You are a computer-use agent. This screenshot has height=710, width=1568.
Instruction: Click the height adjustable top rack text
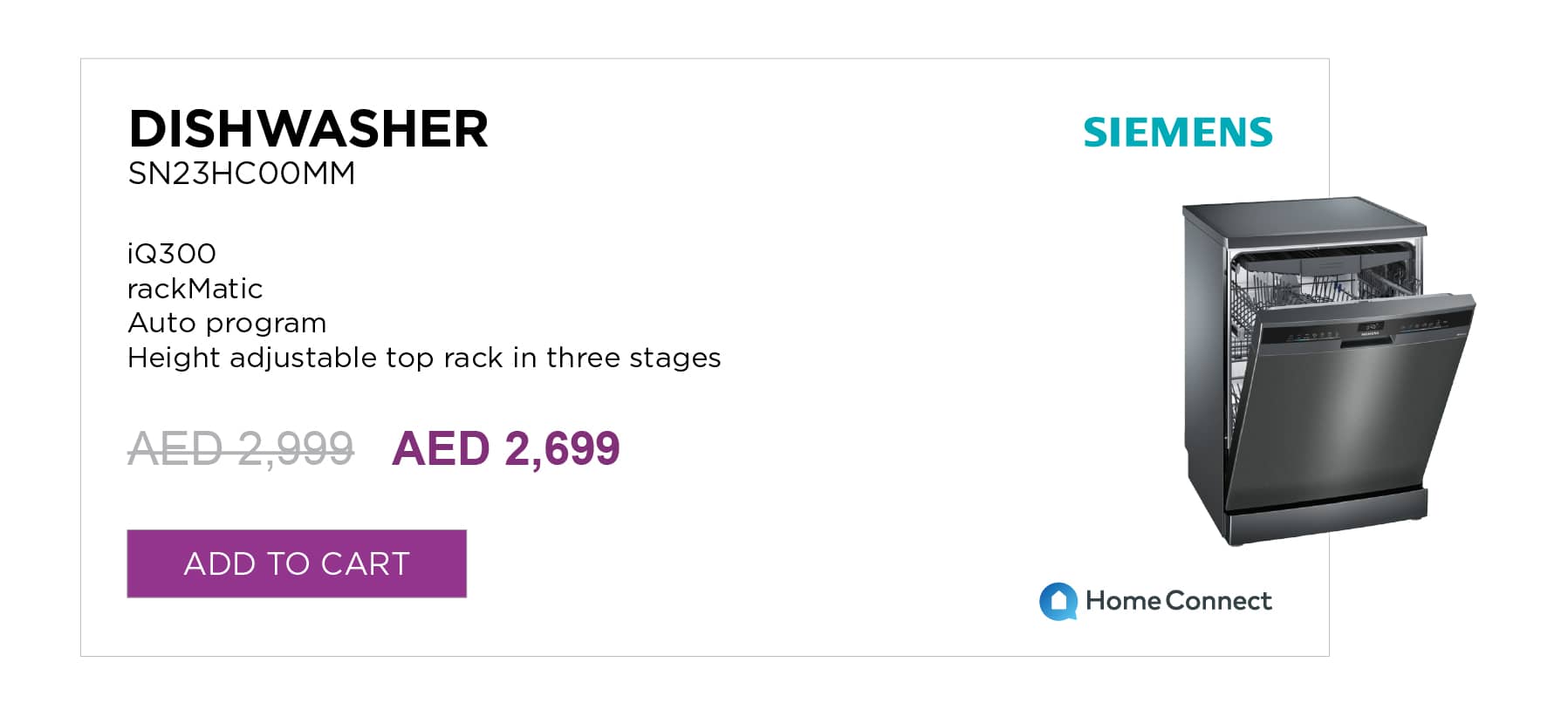[x=424, y=358]
